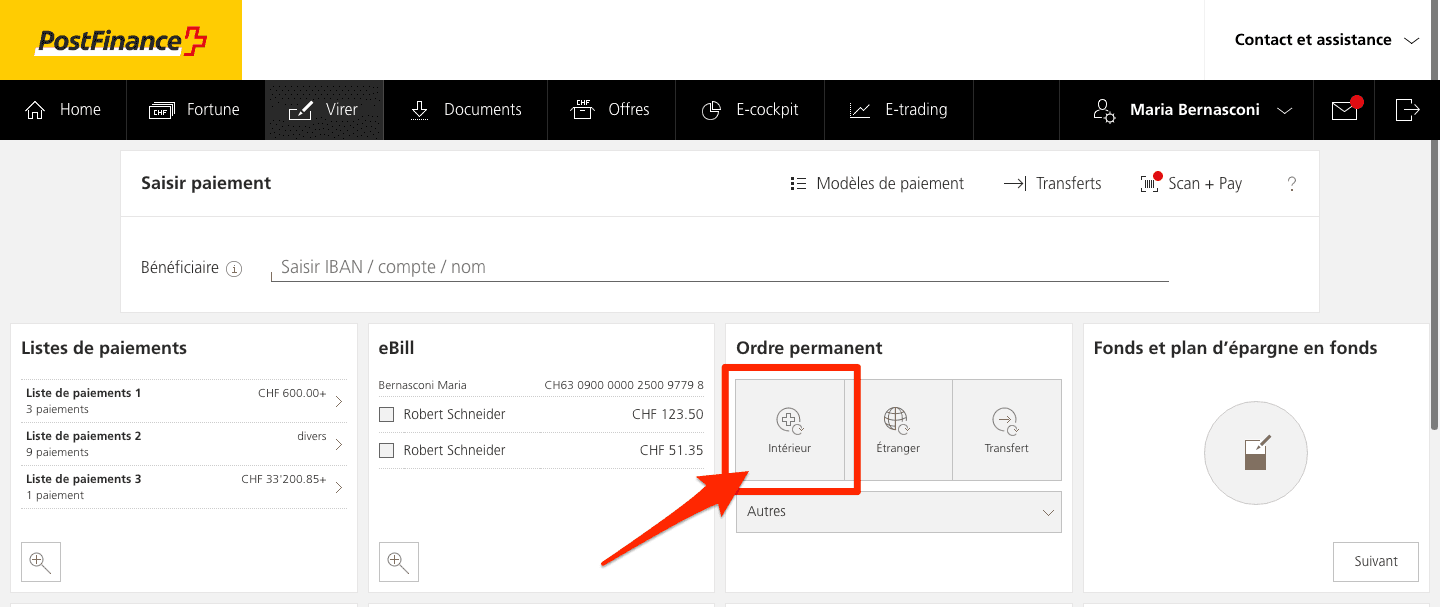The image size is (1440, 607).
Task: Open the Documents section
Action: (x=466, y=110)
